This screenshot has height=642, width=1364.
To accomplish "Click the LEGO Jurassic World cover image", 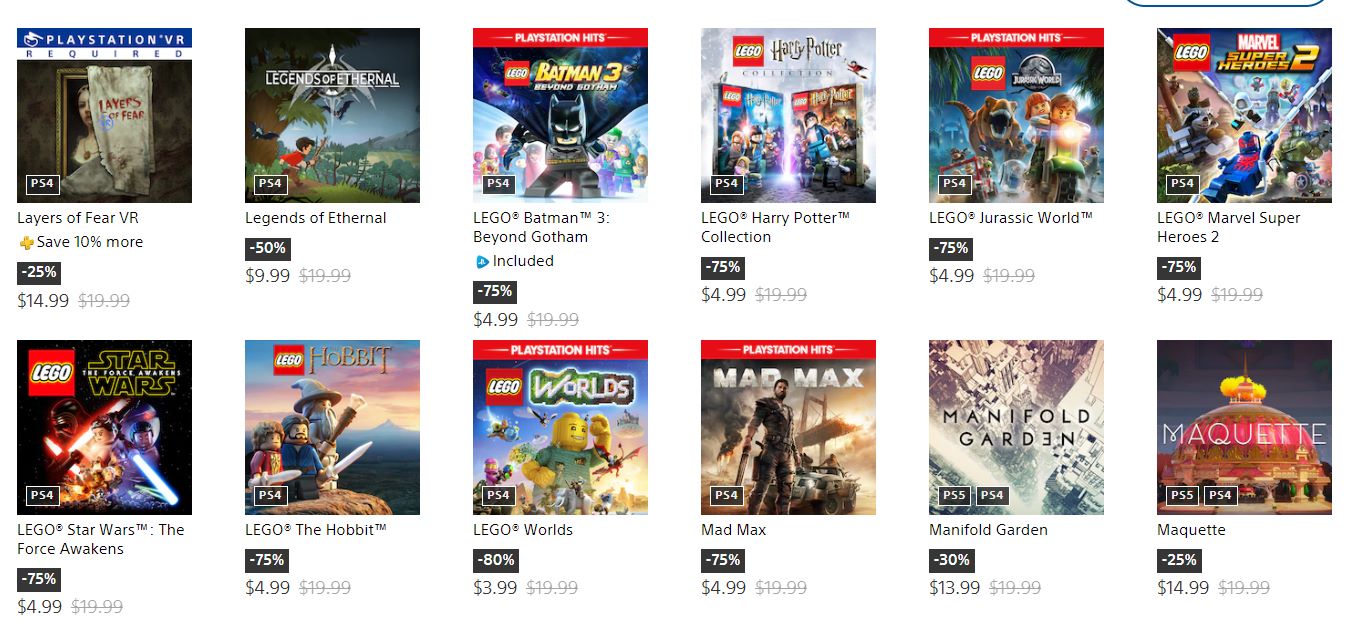I will 1016,115.
